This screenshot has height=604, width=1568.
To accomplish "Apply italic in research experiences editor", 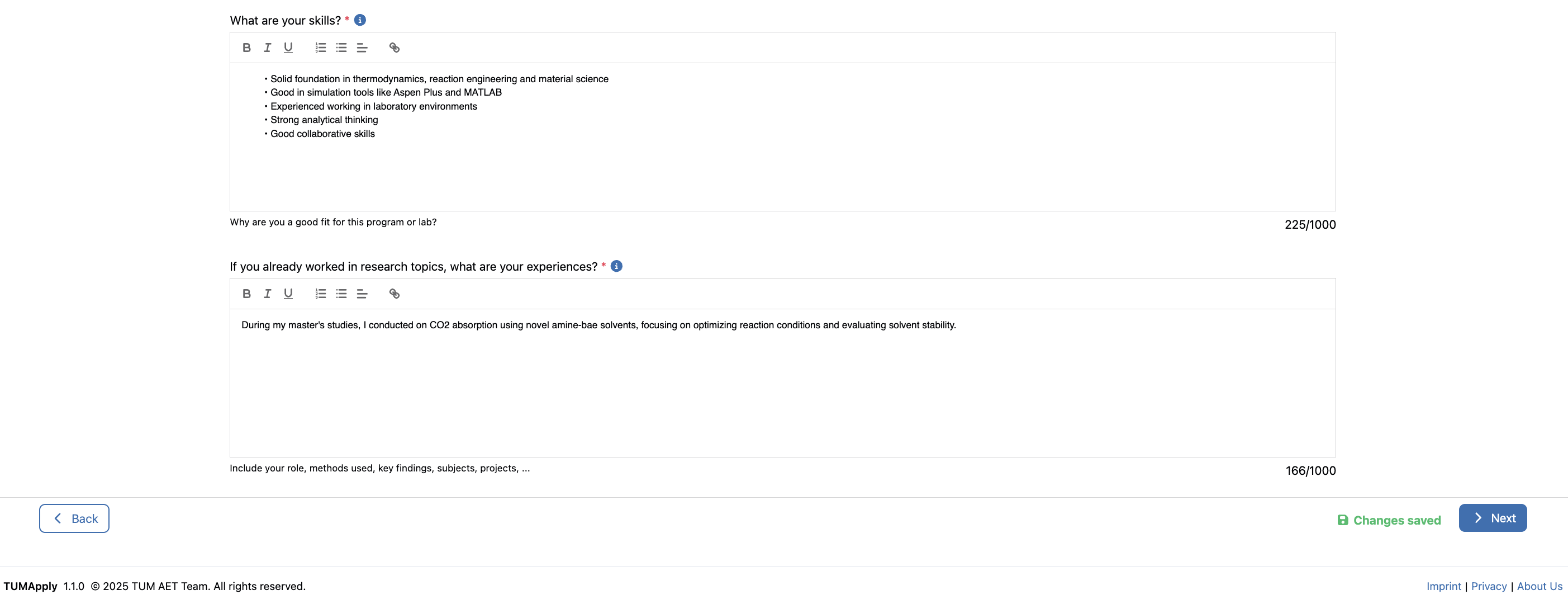I will 267,294.
